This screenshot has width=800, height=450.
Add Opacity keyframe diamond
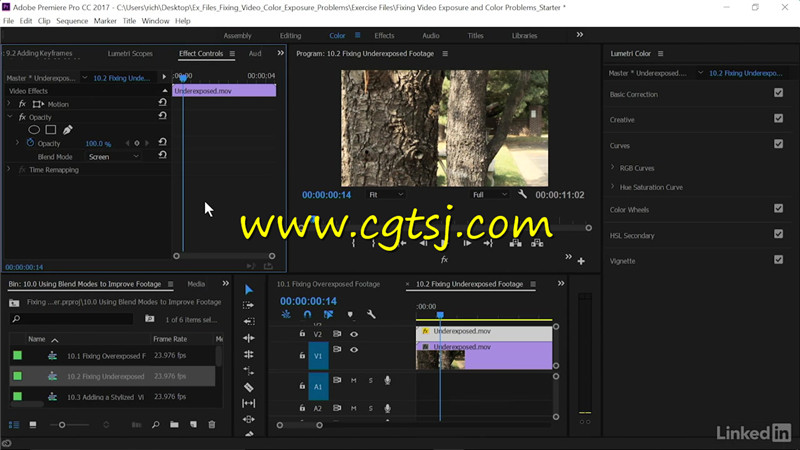(x=137, y=143)
